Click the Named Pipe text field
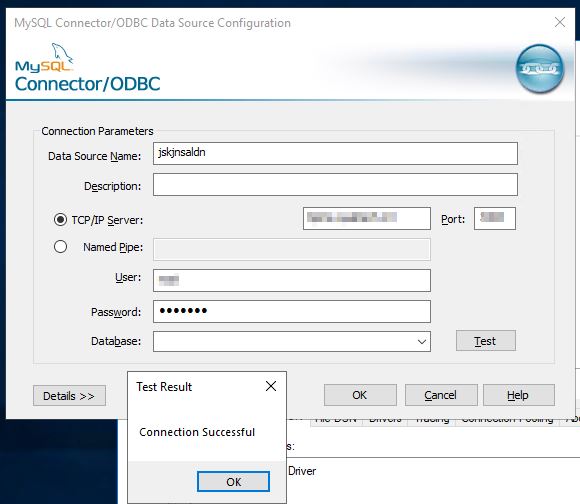 coord(292,250)
